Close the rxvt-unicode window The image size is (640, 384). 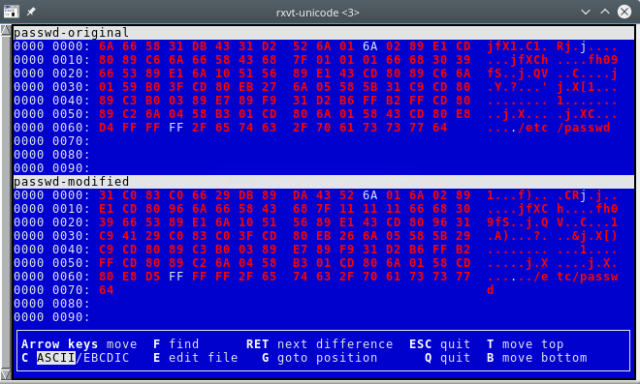[x=624, y=12]
